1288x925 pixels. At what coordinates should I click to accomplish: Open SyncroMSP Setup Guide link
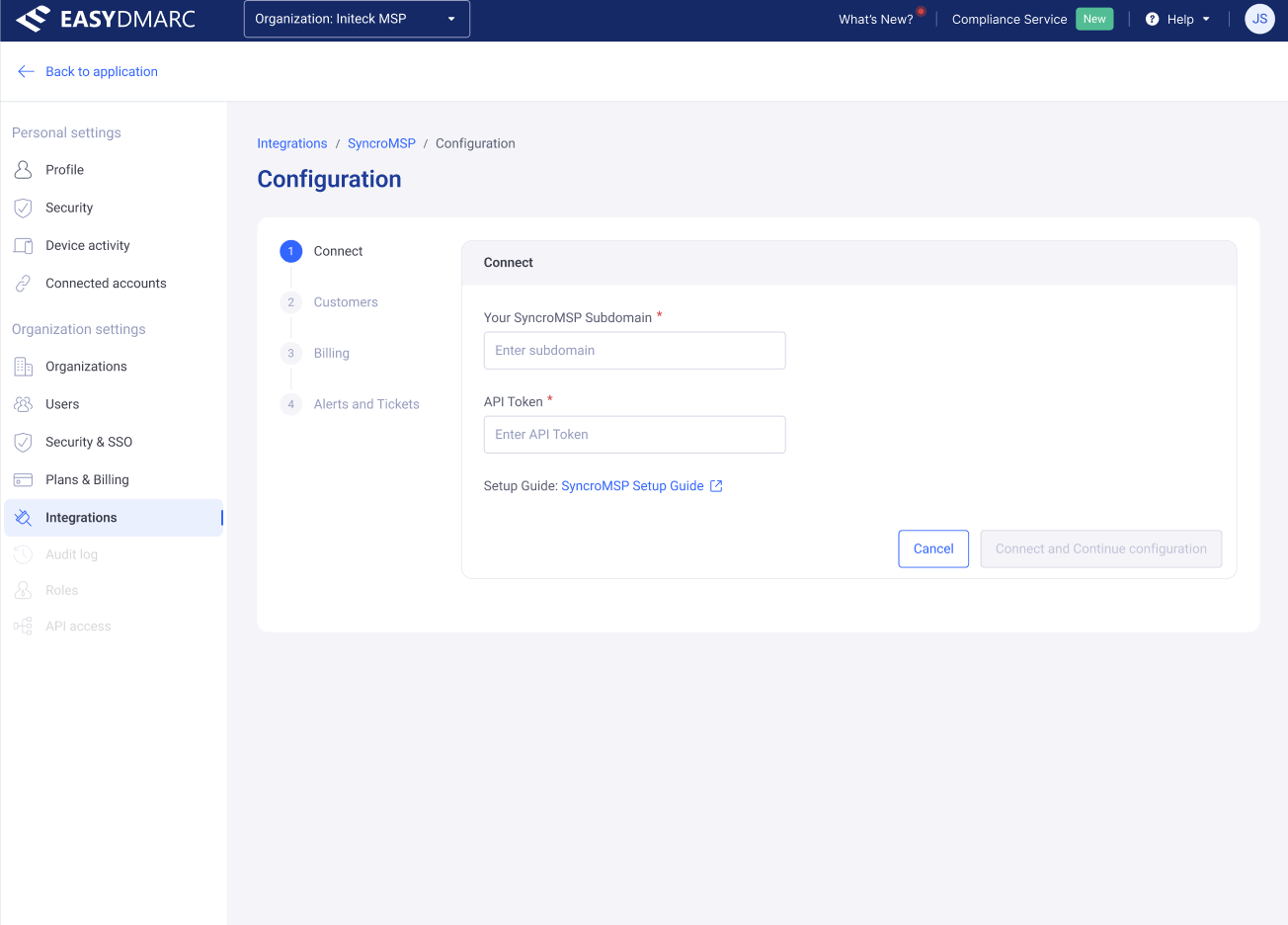[x=632, y=486]
